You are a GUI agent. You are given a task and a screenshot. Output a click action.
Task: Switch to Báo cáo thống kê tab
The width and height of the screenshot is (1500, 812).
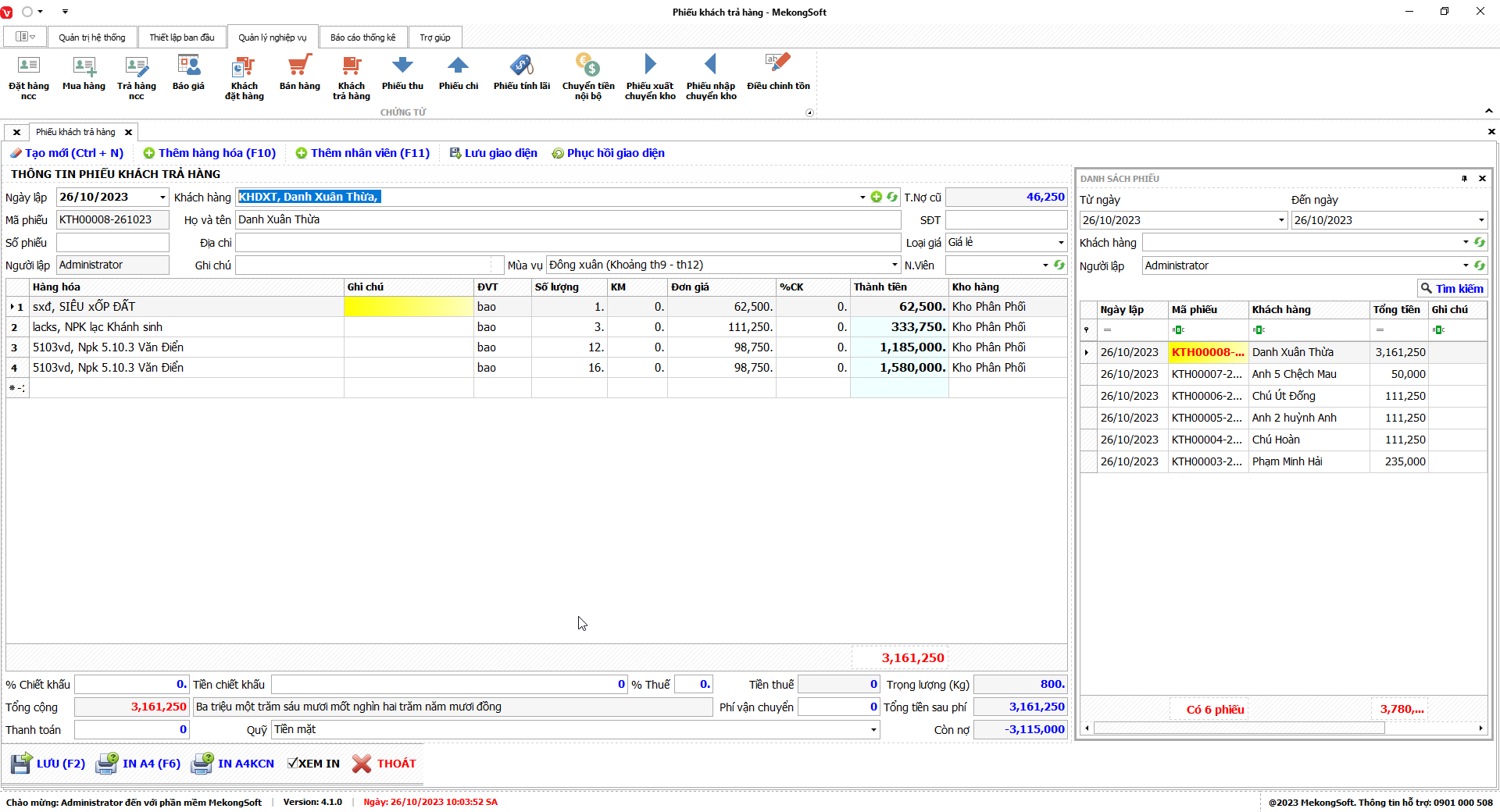click(x=362, y=37)
